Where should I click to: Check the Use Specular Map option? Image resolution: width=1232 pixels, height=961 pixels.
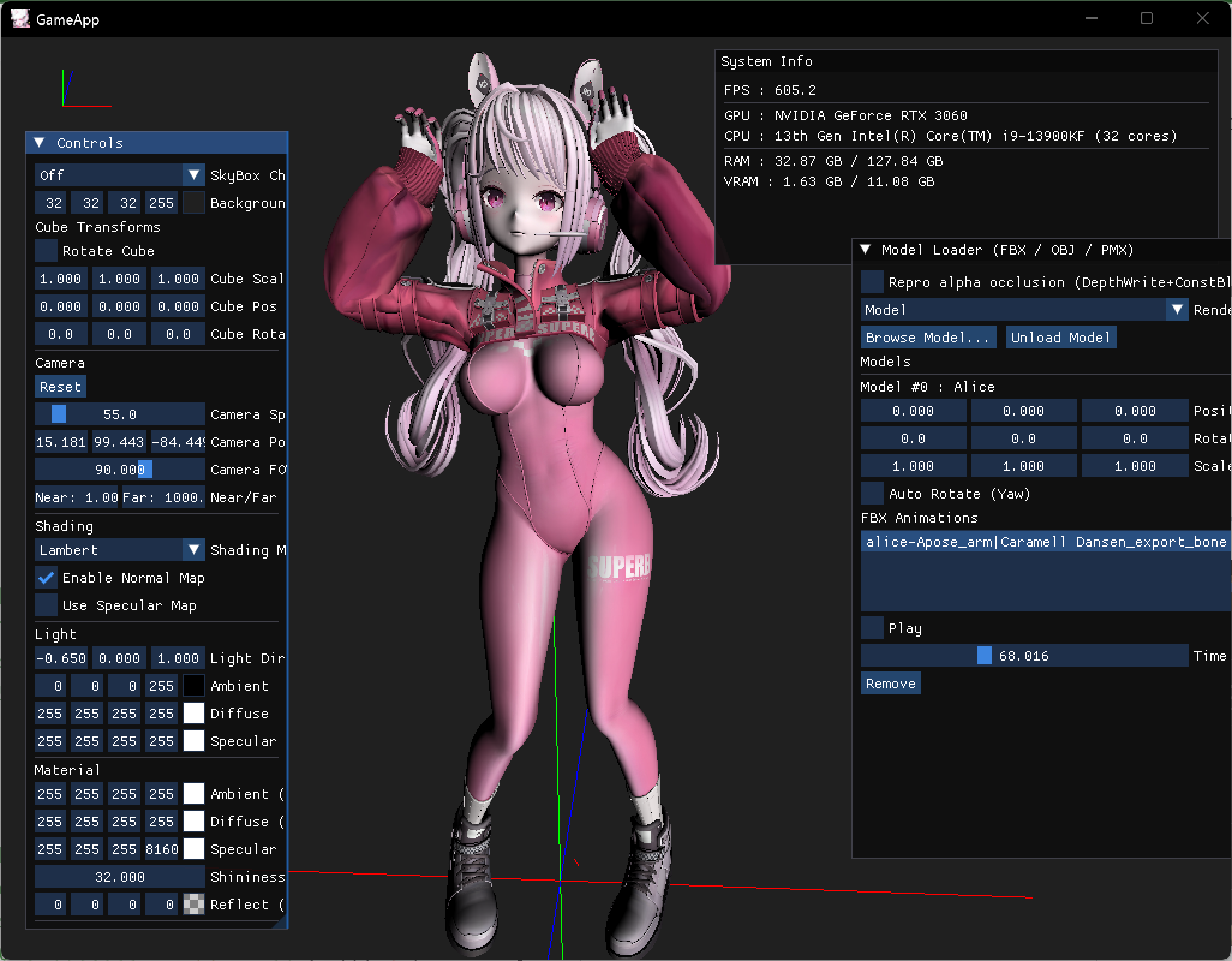click(x=46, y=605)
